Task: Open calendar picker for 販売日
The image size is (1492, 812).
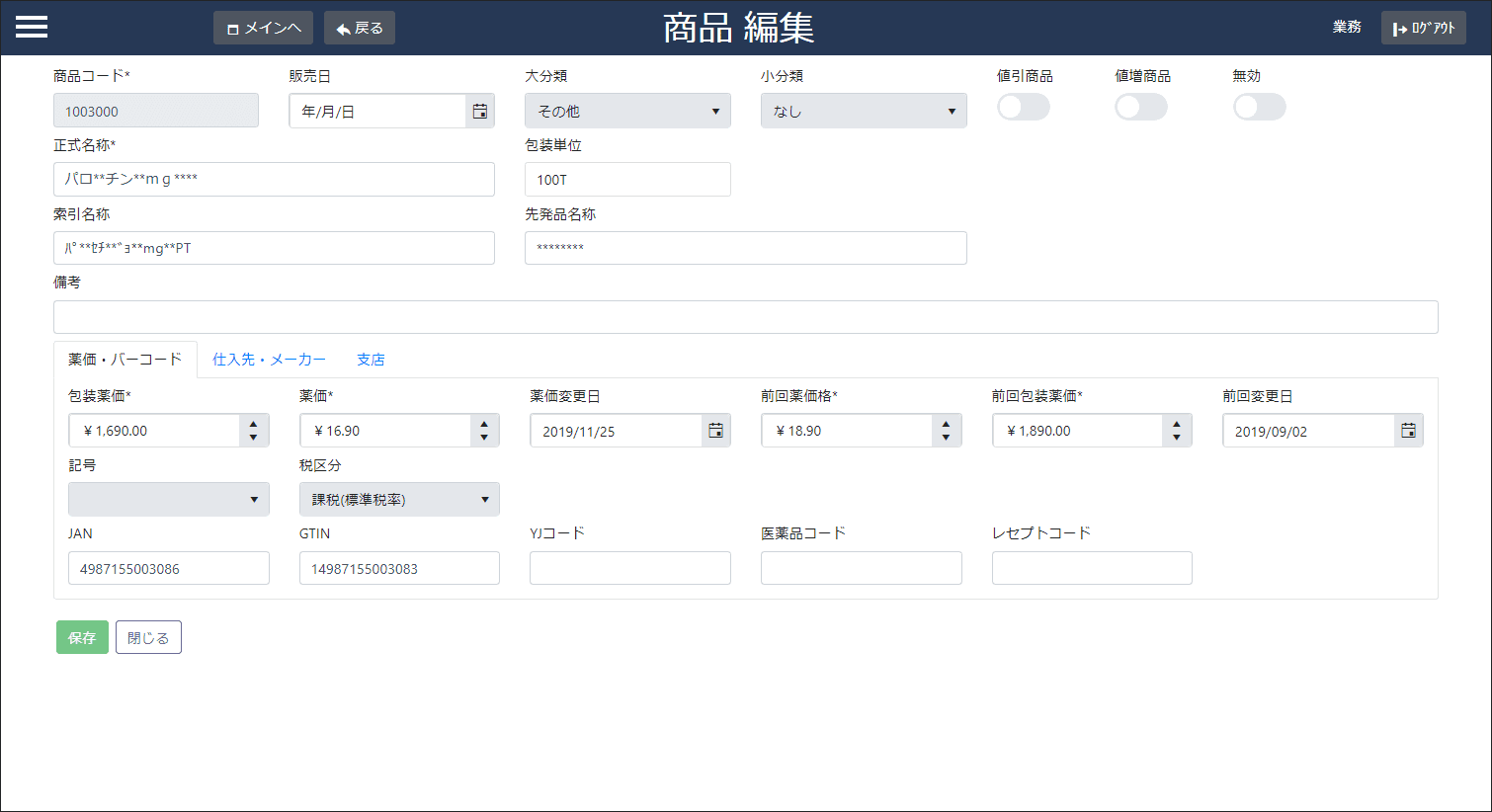Action: point(479,112)
